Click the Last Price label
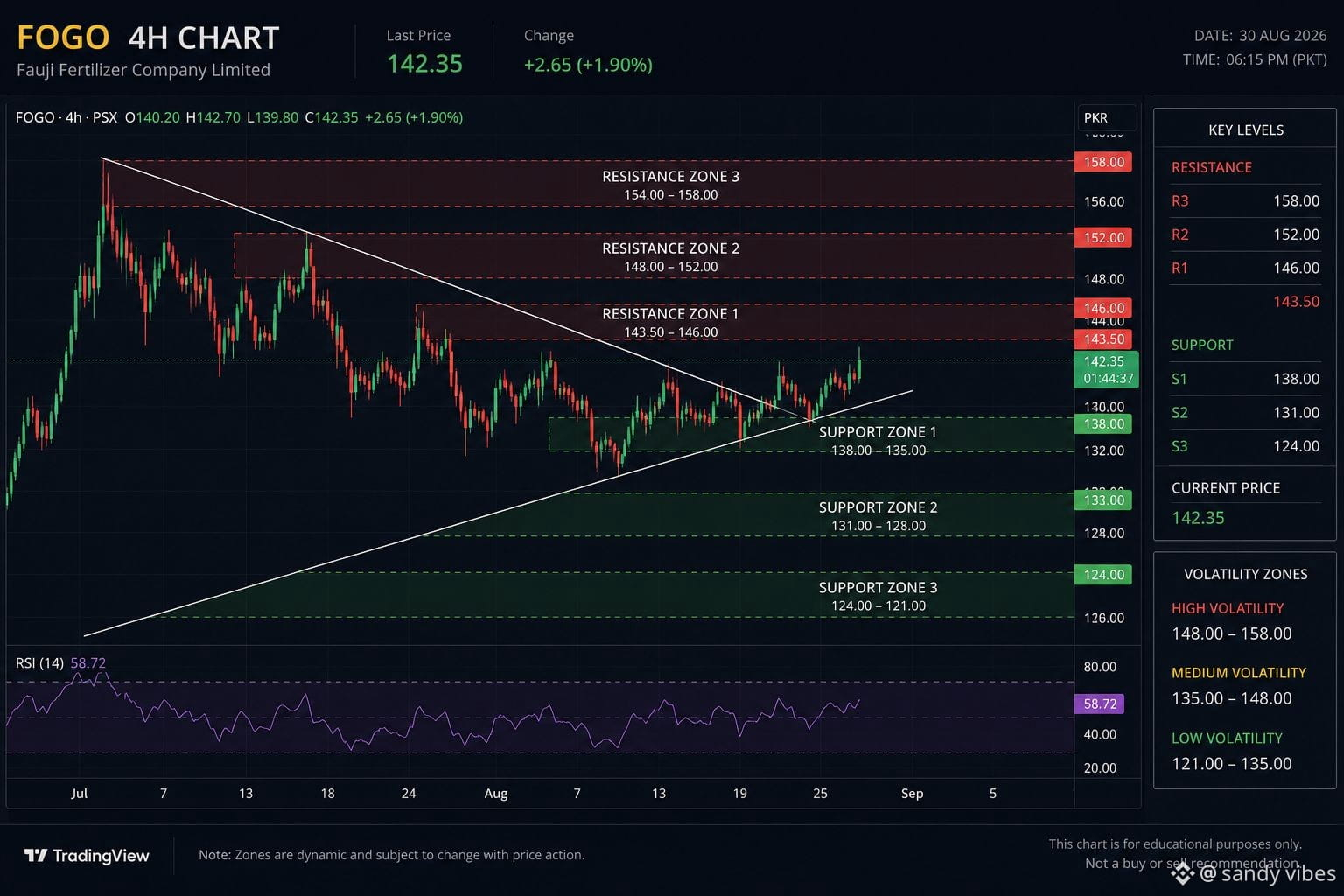This screenshot has width=1344, height=896. (x=418, y=35)
